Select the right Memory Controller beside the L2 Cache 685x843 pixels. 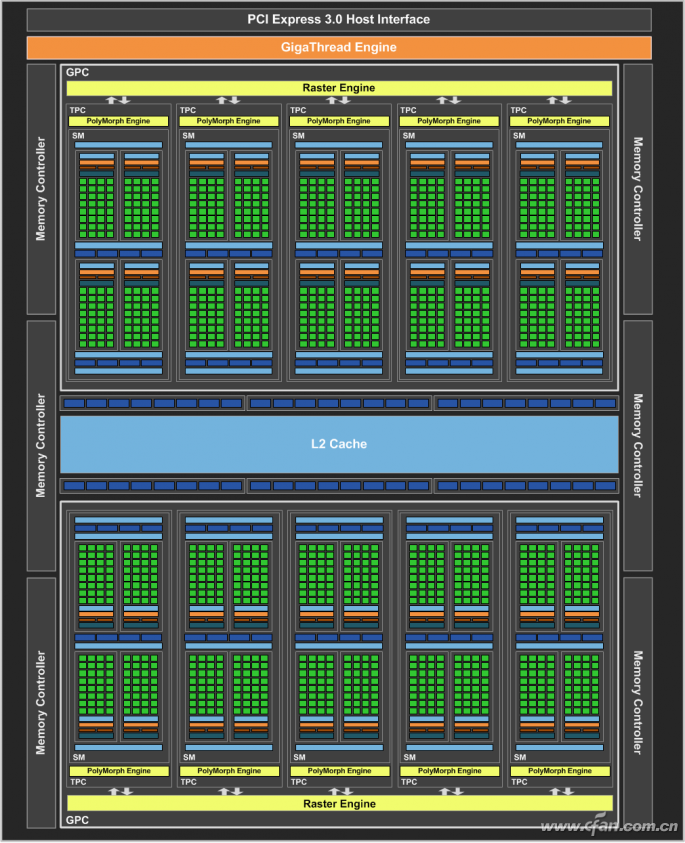point(638,446)
